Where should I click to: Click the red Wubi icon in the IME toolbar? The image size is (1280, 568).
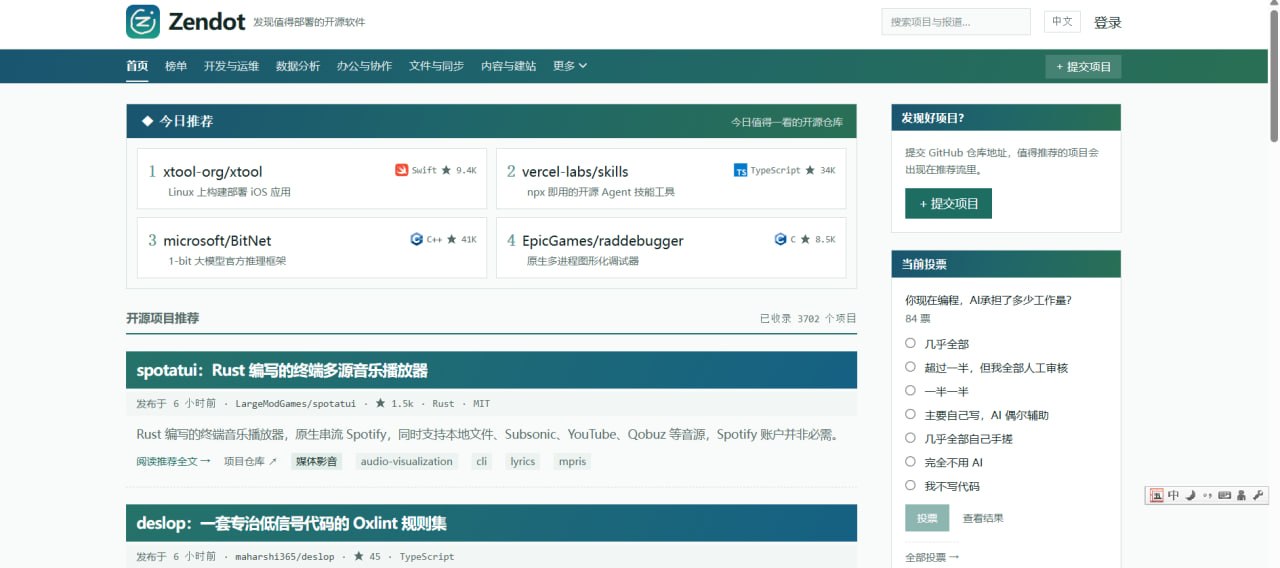coord(1157,495)
